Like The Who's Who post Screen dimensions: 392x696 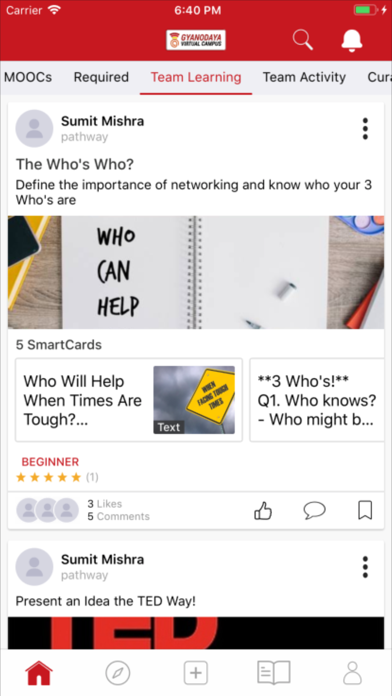263,510
